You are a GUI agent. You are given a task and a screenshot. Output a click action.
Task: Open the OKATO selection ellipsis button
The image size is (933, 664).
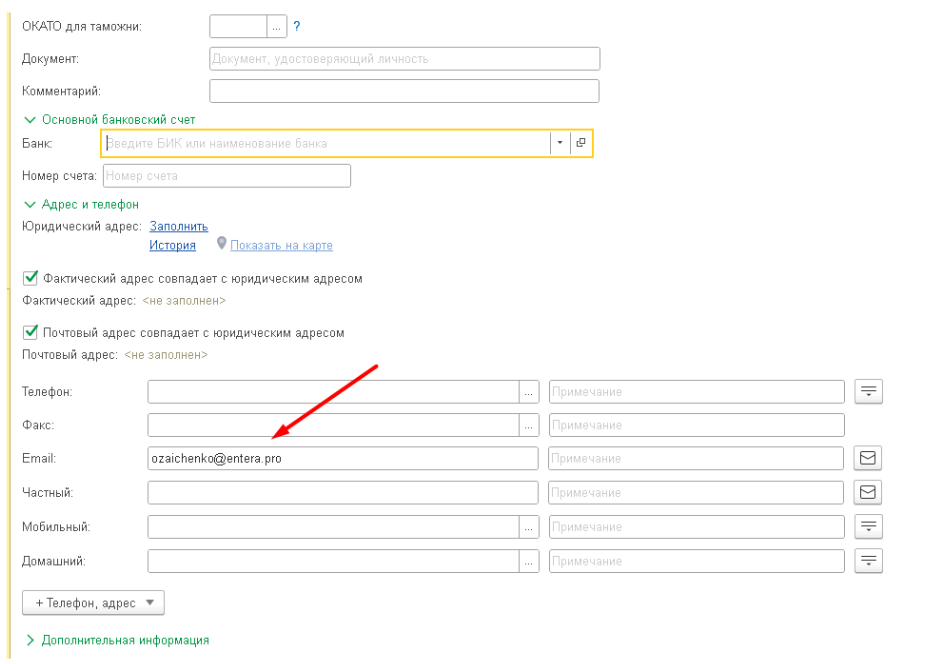pos(277,27)
